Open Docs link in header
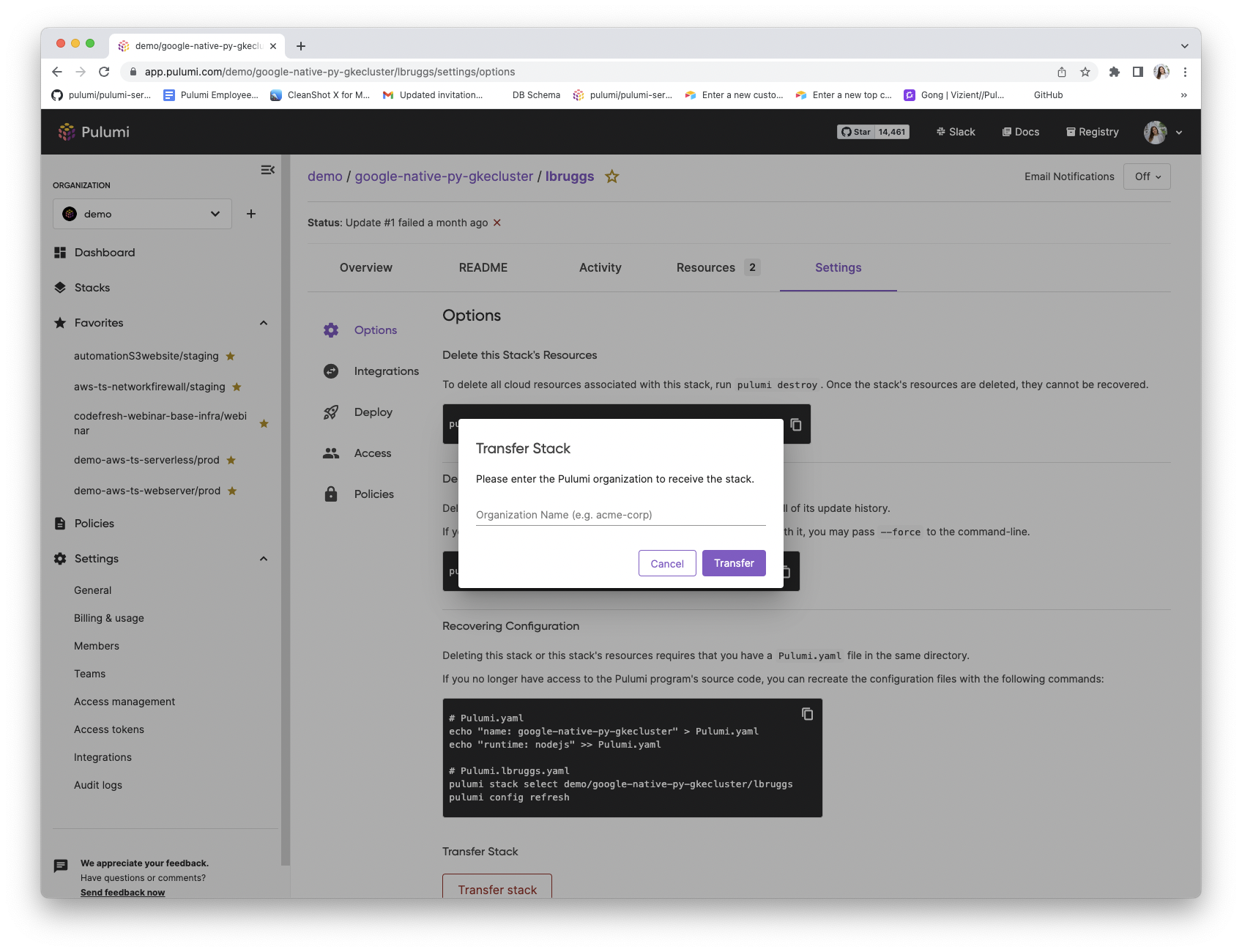Image resolution: width=1242 pixels, height=952 pixels. click(1021, 132)
